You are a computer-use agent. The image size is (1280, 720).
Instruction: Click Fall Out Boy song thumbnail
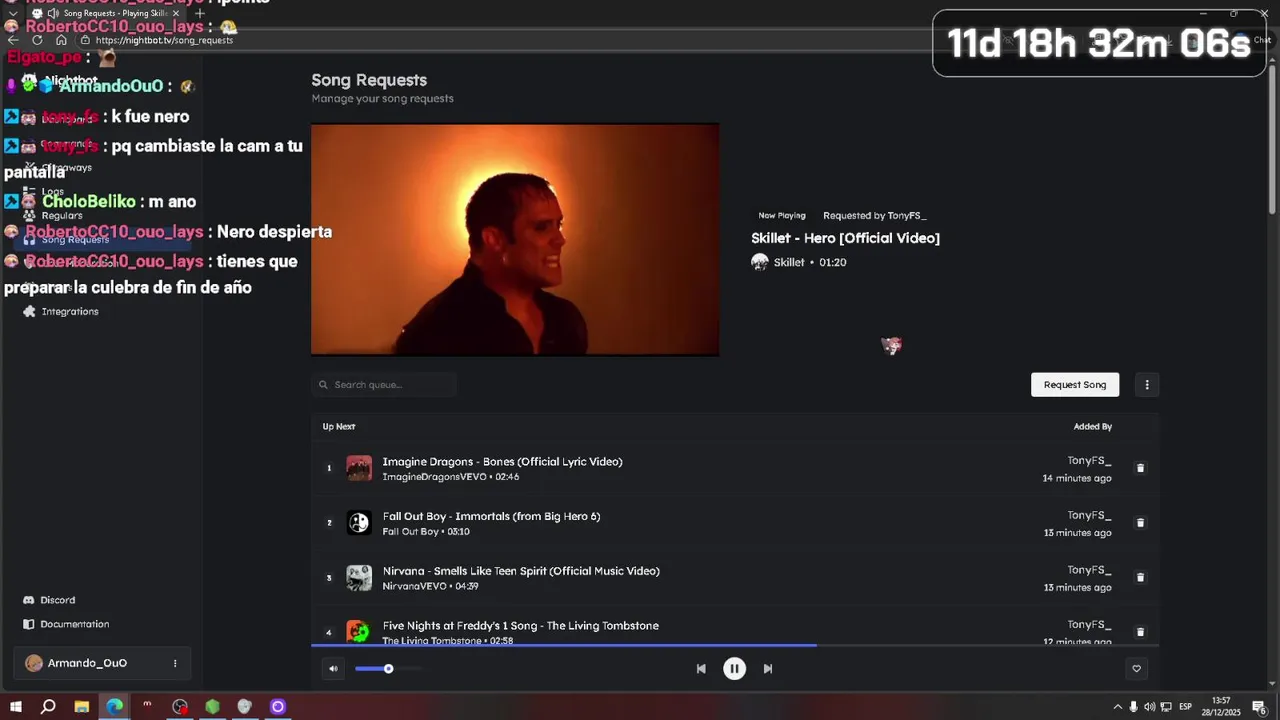coord(359,523)
